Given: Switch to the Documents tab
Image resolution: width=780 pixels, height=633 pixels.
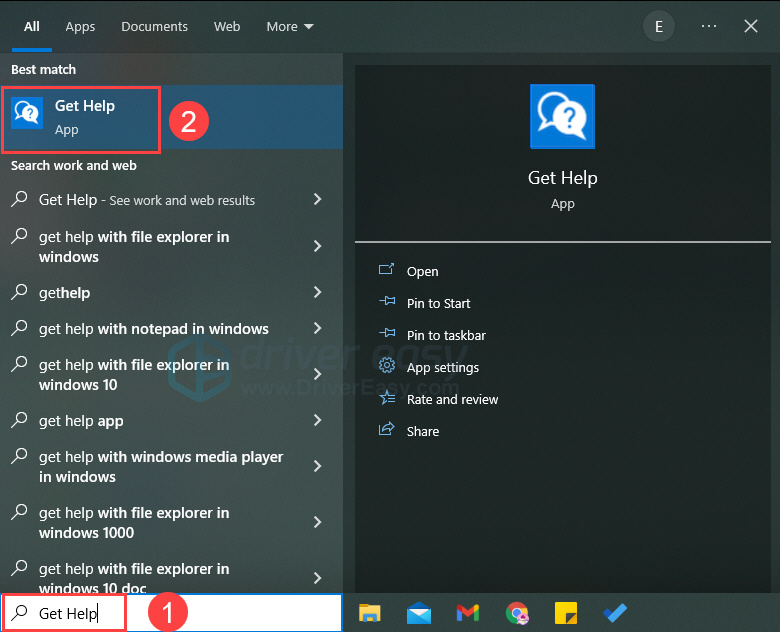Looking at the screenshot, I should (154, 27).
